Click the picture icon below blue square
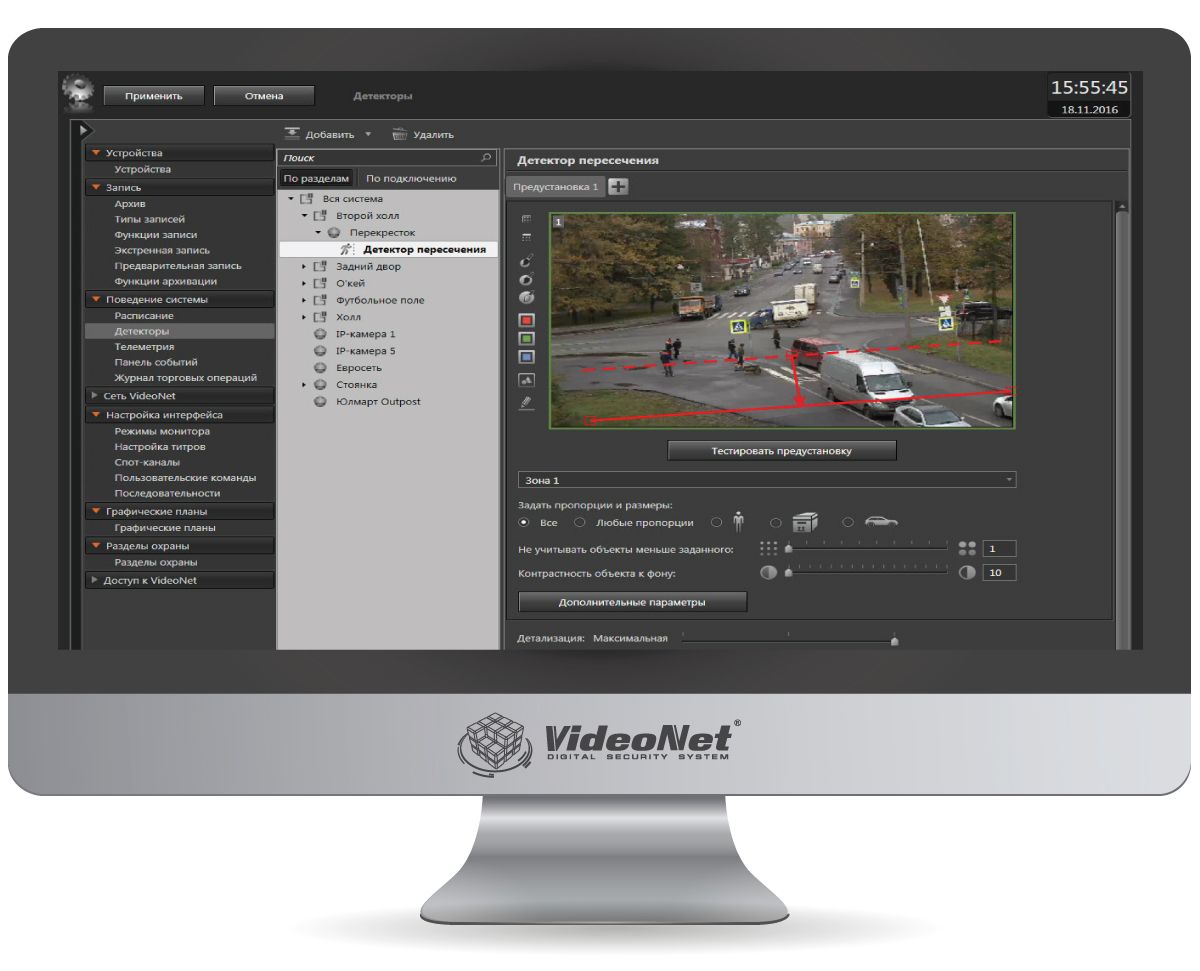The width and height of the screenshot is (1200, 971). (x=527, y=380)
